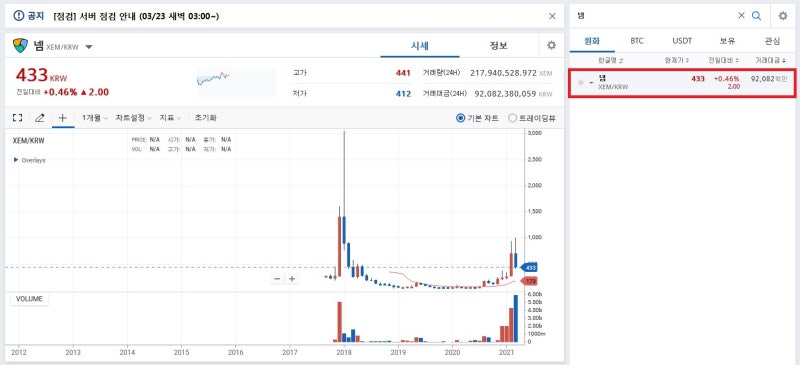This screenshot has height=365, width=800.
Task: Open the 서버 점검 안내 notice
Action: [x=136, y=16]
